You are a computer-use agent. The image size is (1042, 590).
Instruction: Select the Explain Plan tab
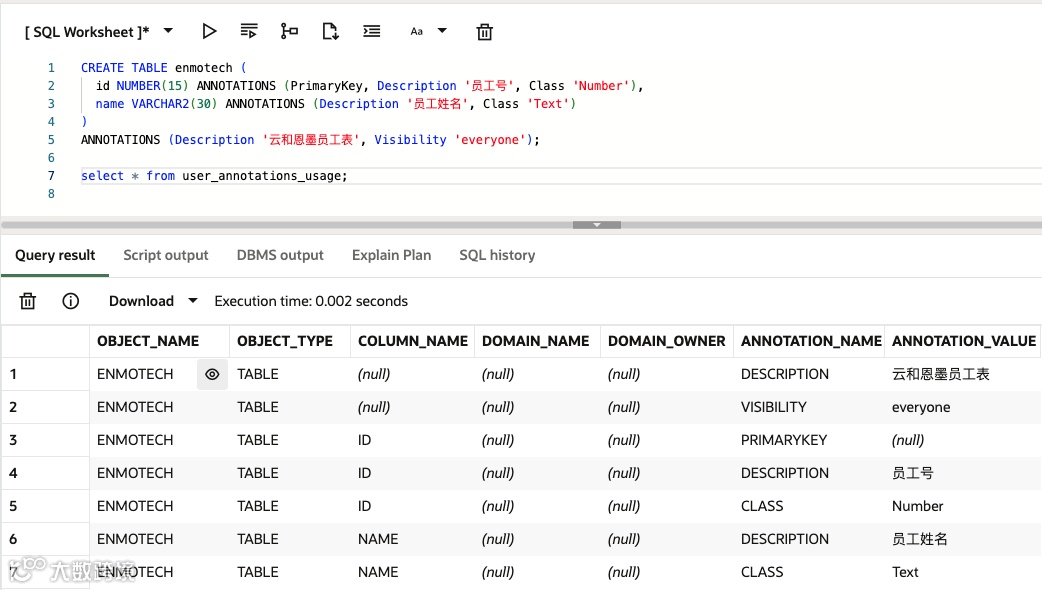(391, 255)
